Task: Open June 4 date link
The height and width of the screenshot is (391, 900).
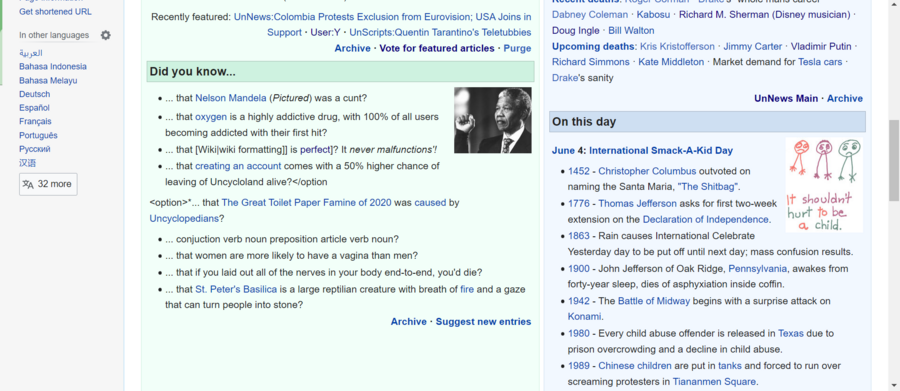Action: pyautogui.click(x=568, y=150)
